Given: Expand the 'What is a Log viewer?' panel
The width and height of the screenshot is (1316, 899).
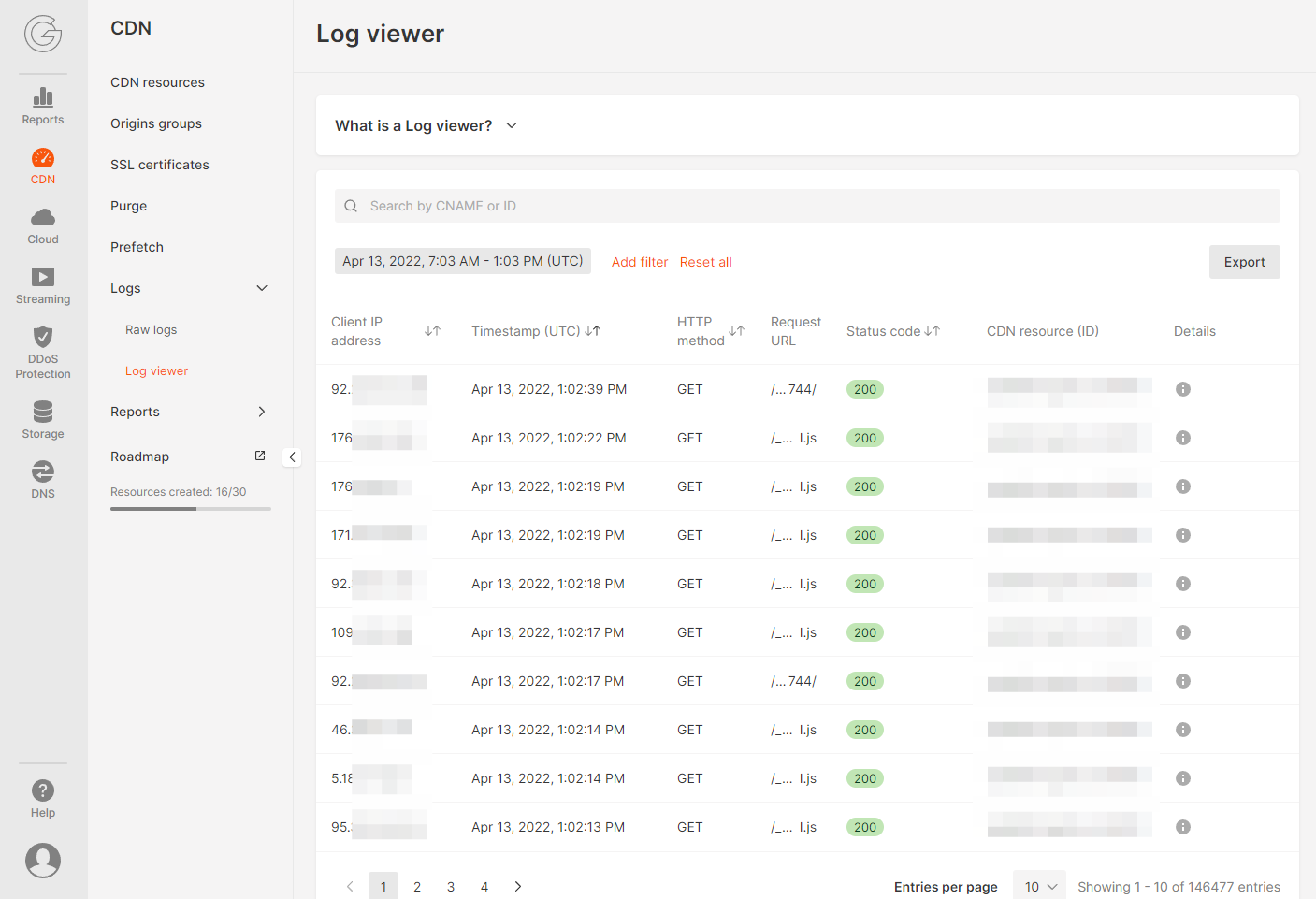Looking at the screenshot, I should [512, 125].
